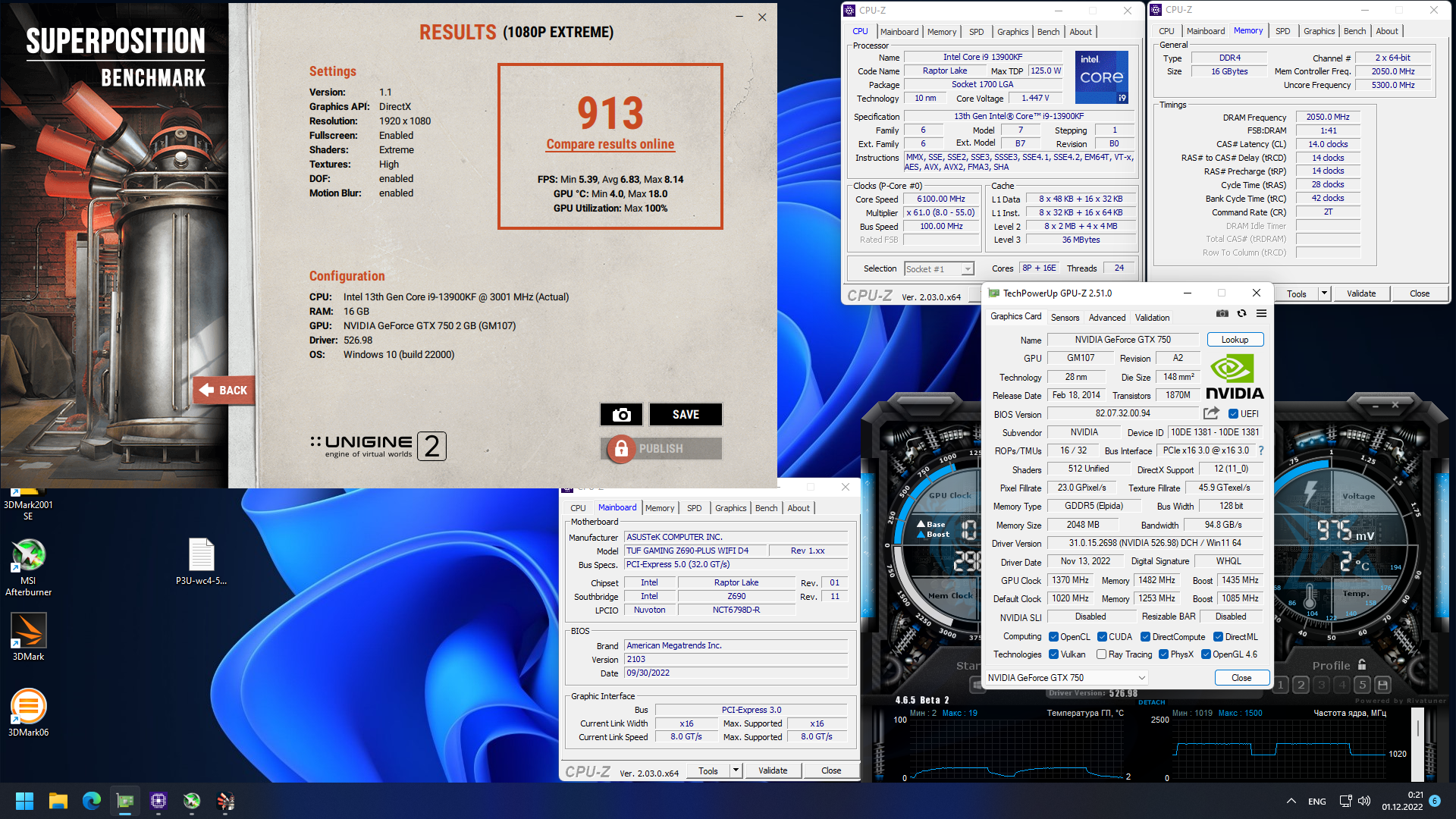This screenshot has height=819, width=1456.
Task: Open Sensors tab in GPU-Z
Action: tap(1065, 318)
